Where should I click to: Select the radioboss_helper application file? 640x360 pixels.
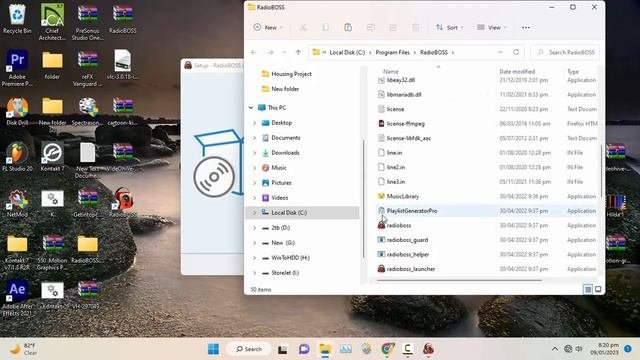(x=403, y=254)
